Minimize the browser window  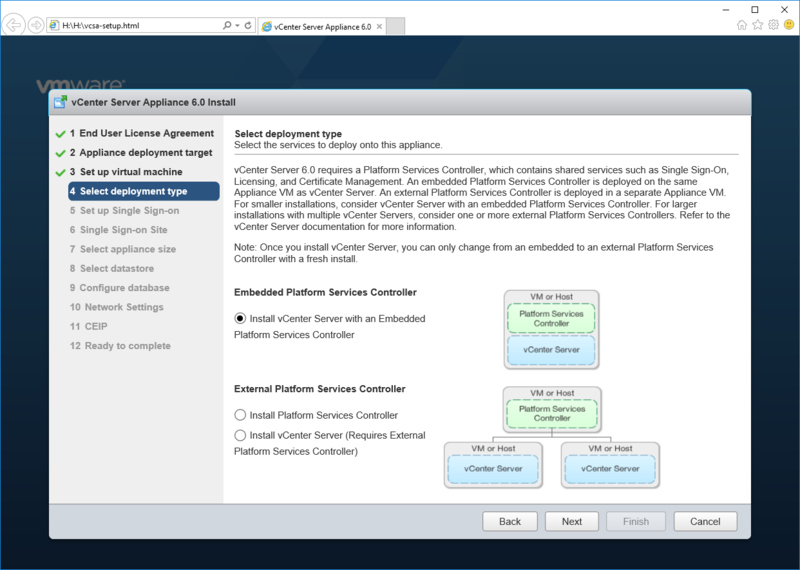tap(726, 9)
